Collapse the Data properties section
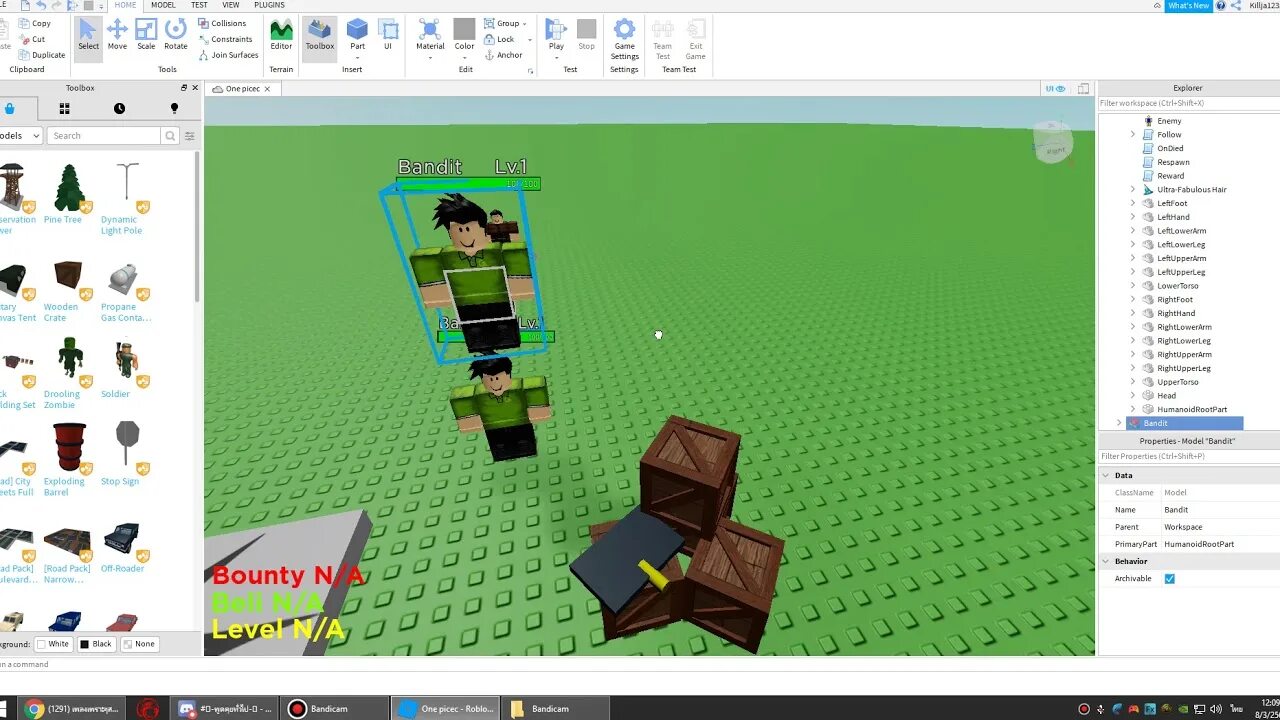The image size is (1280, 720). [1106, 476]
